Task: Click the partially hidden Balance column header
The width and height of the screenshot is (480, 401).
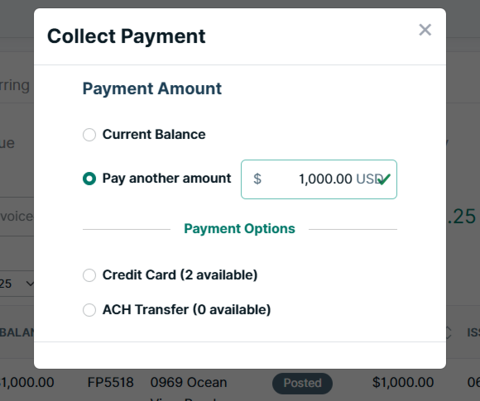Action: [x=17, y=333]
